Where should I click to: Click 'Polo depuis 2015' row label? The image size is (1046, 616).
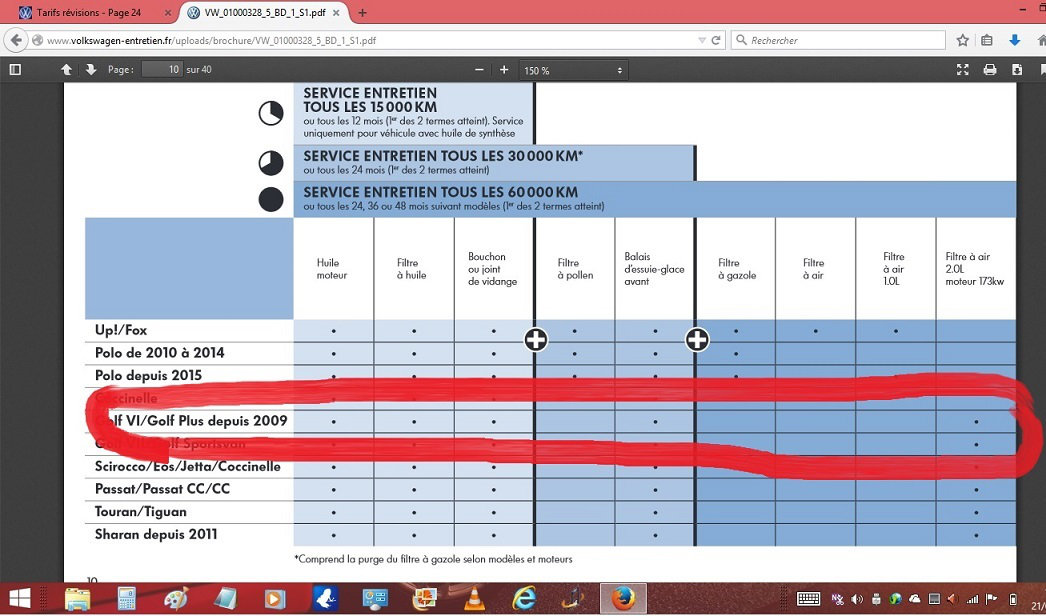pyautogui.click(x=148, y=376)
